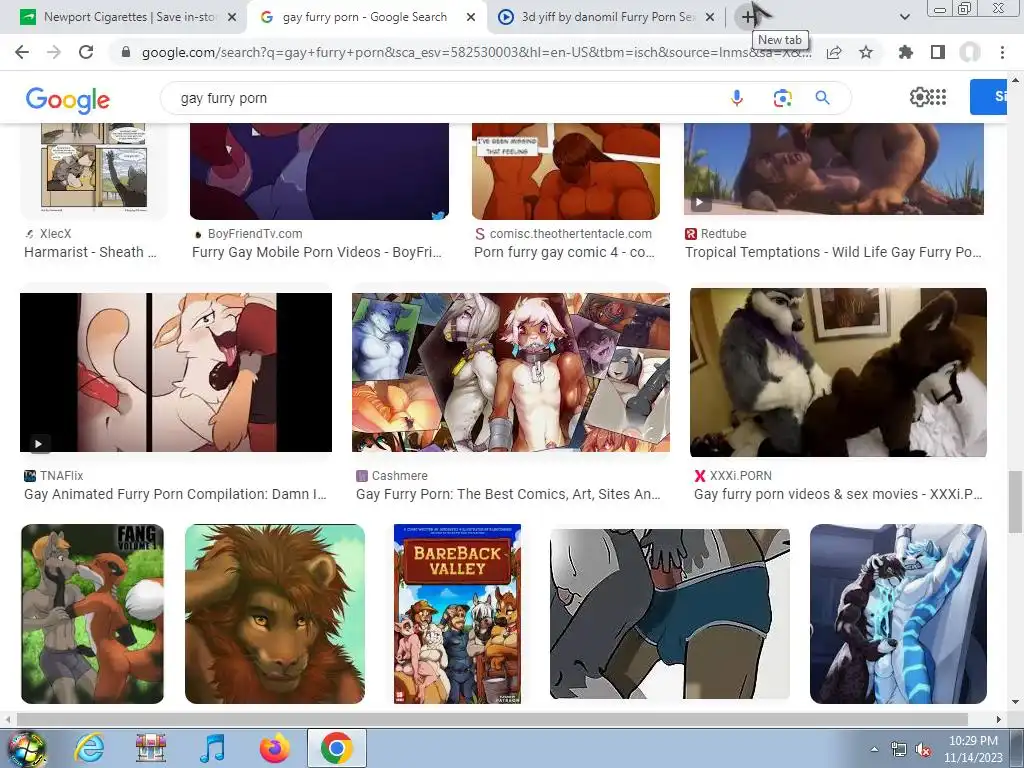Viewport: 1024px width, 768px height.
Task: Click the network tray icon
Action: [899, 750]
